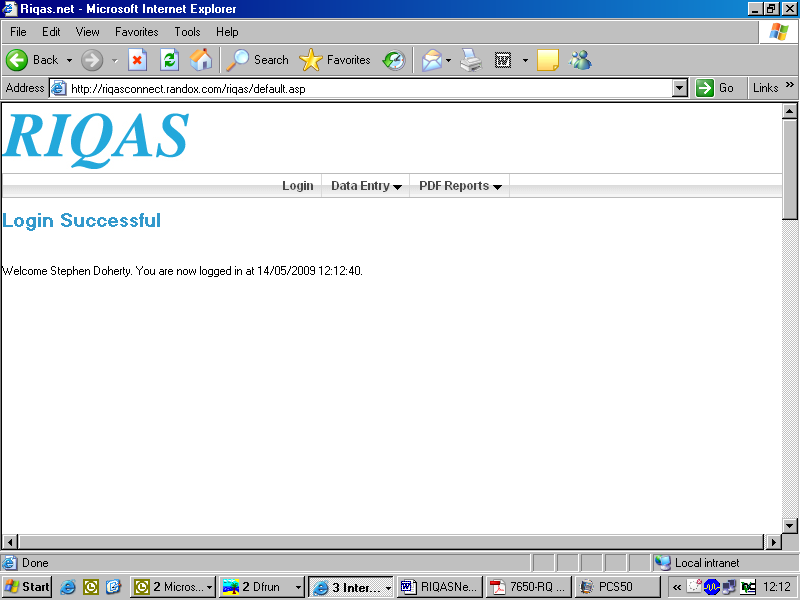800x600 pixels.
Task: Refresh the page with green arrows icon
Action: (169, 60)
